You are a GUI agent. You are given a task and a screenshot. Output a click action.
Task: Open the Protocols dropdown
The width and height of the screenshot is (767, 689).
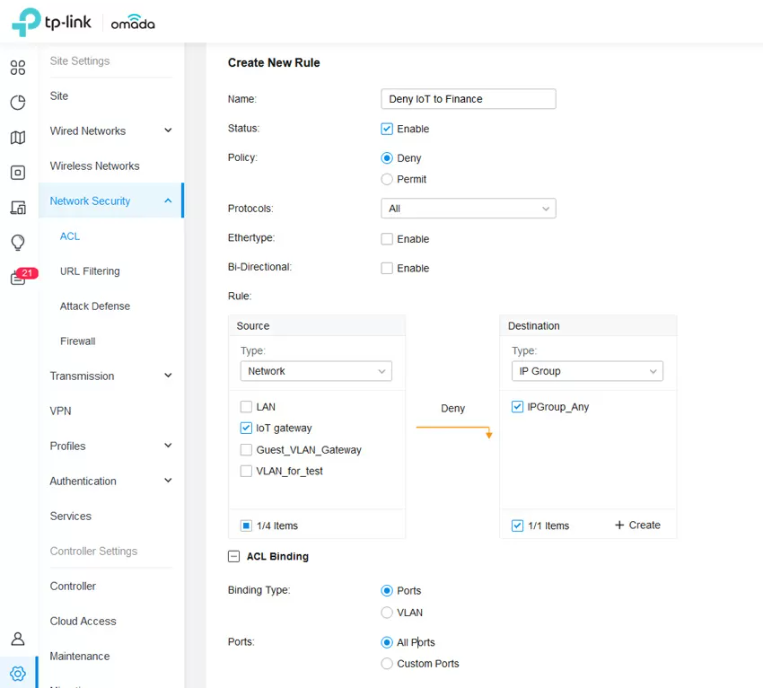[468, 209]
